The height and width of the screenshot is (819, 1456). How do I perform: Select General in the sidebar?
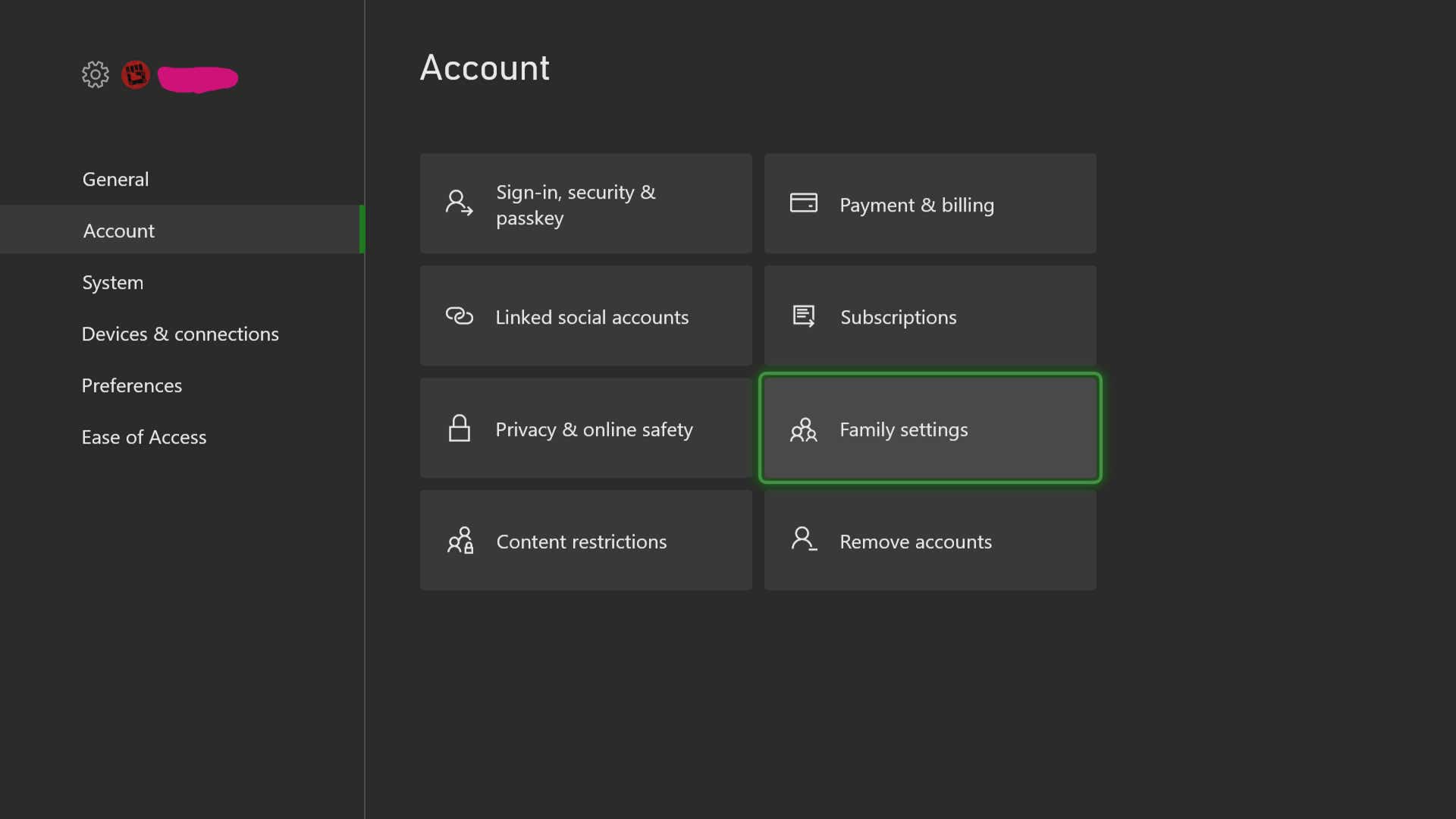(x=115, y=179)
